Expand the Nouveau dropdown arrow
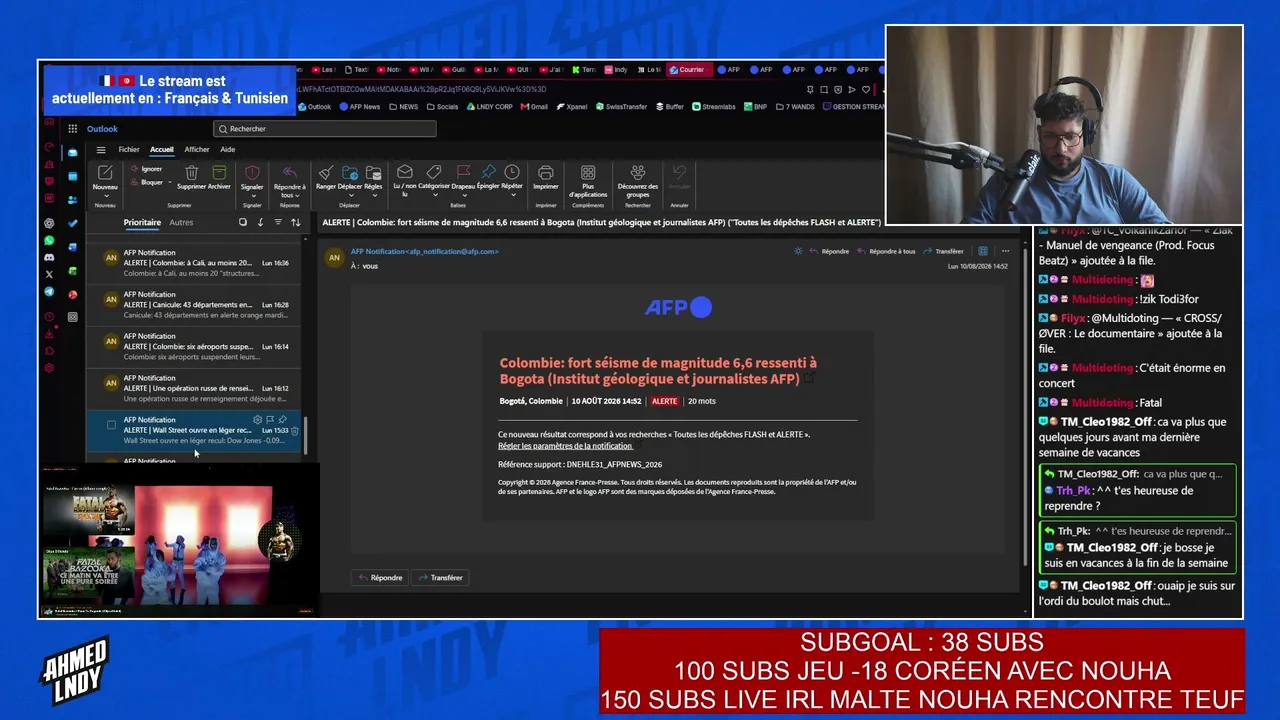 tap(105, 197)
